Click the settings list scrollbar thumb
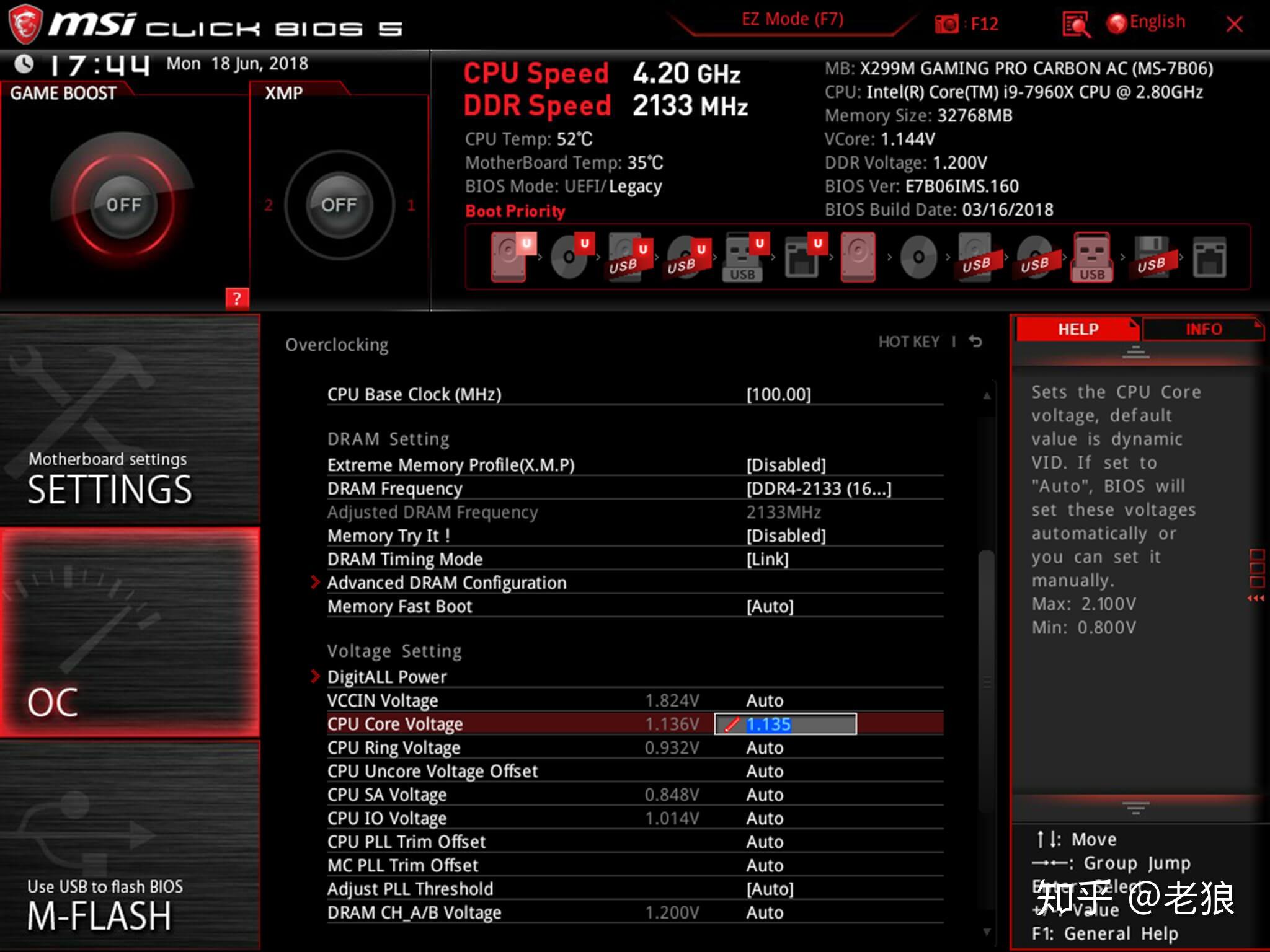 click(986, 682)
